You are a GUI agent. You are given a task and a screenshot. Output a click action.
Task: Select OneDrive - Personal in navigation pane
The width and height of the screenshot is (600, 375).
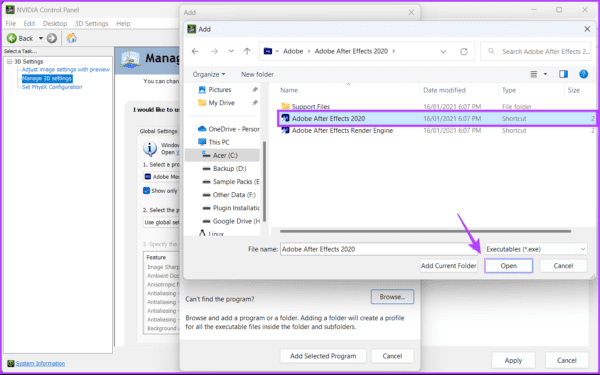tap(228, 129)
